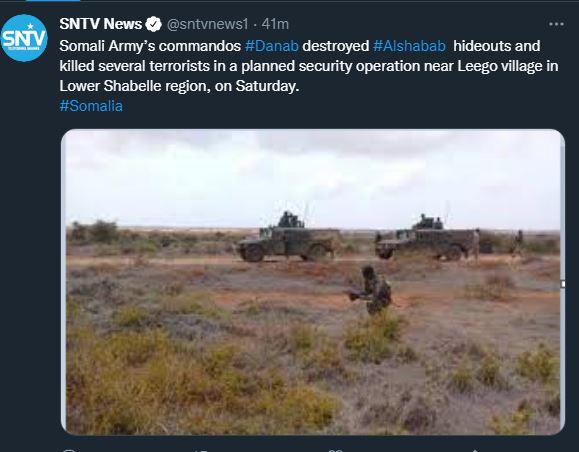Open the #Danab hashtag
579x452 pixels.
click(271, 46)
